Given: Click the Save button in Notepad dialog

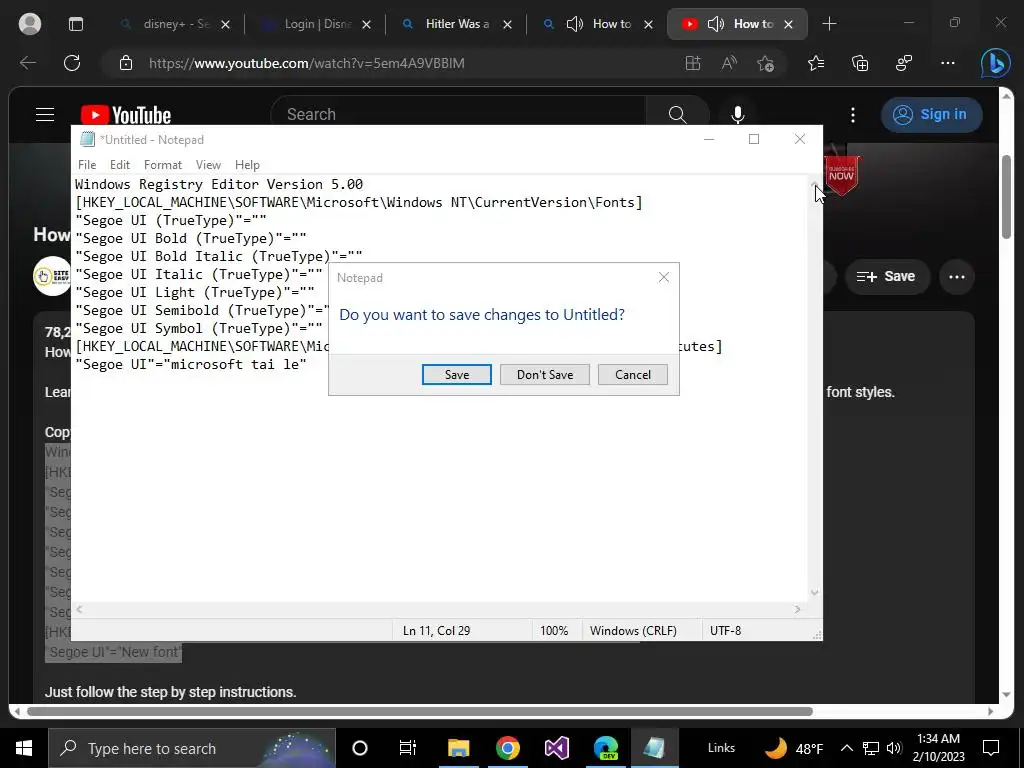Looking at the screenshot, I should point(456,374).
